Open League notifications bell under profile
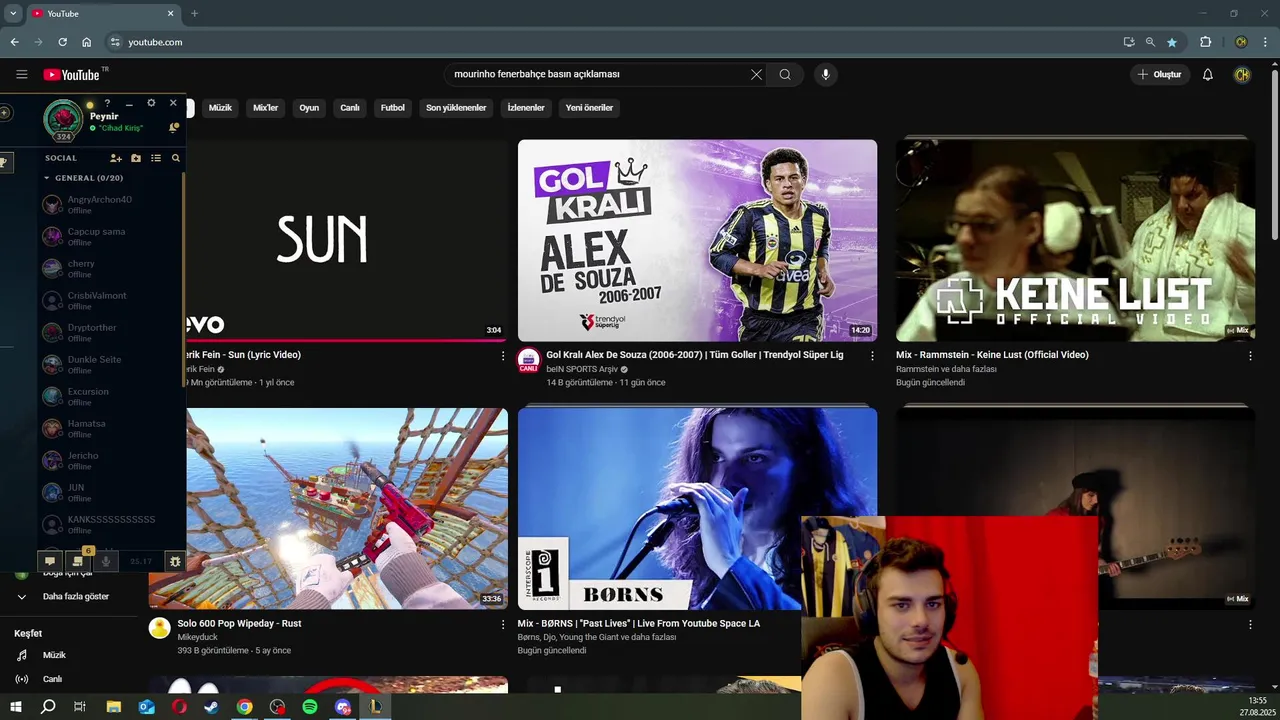1280x720 pixels. click(x=173, y=127)
